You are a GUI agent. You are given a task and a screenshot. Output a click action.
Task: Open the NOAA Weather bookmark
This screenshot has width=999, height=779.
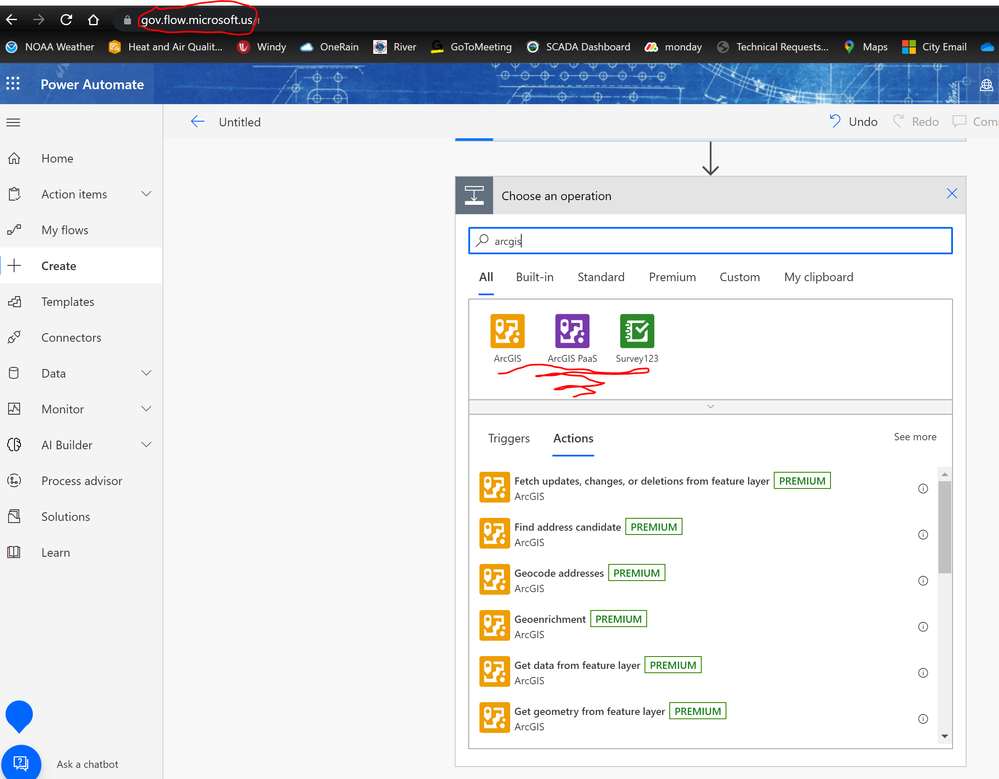50,46
